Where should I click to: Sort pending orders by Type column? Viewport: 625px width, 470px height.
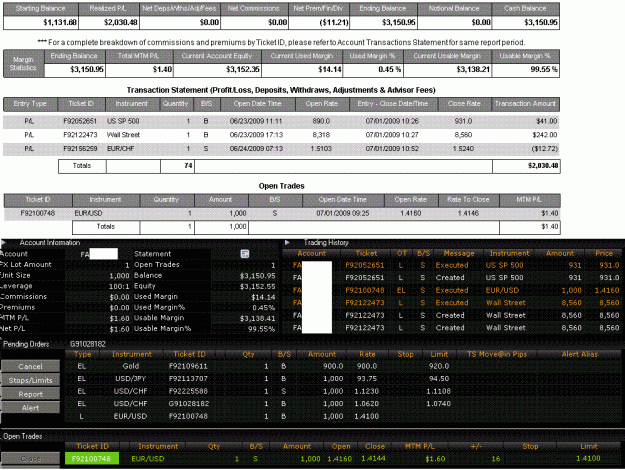(83, 354)
